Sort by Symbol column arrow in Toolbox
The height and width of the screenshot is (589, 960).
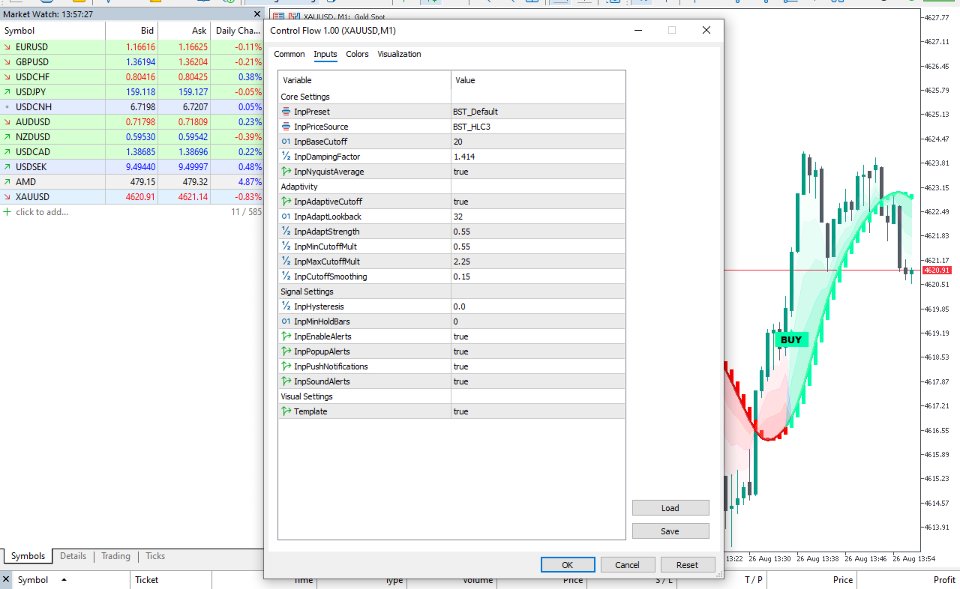(64, 580)
